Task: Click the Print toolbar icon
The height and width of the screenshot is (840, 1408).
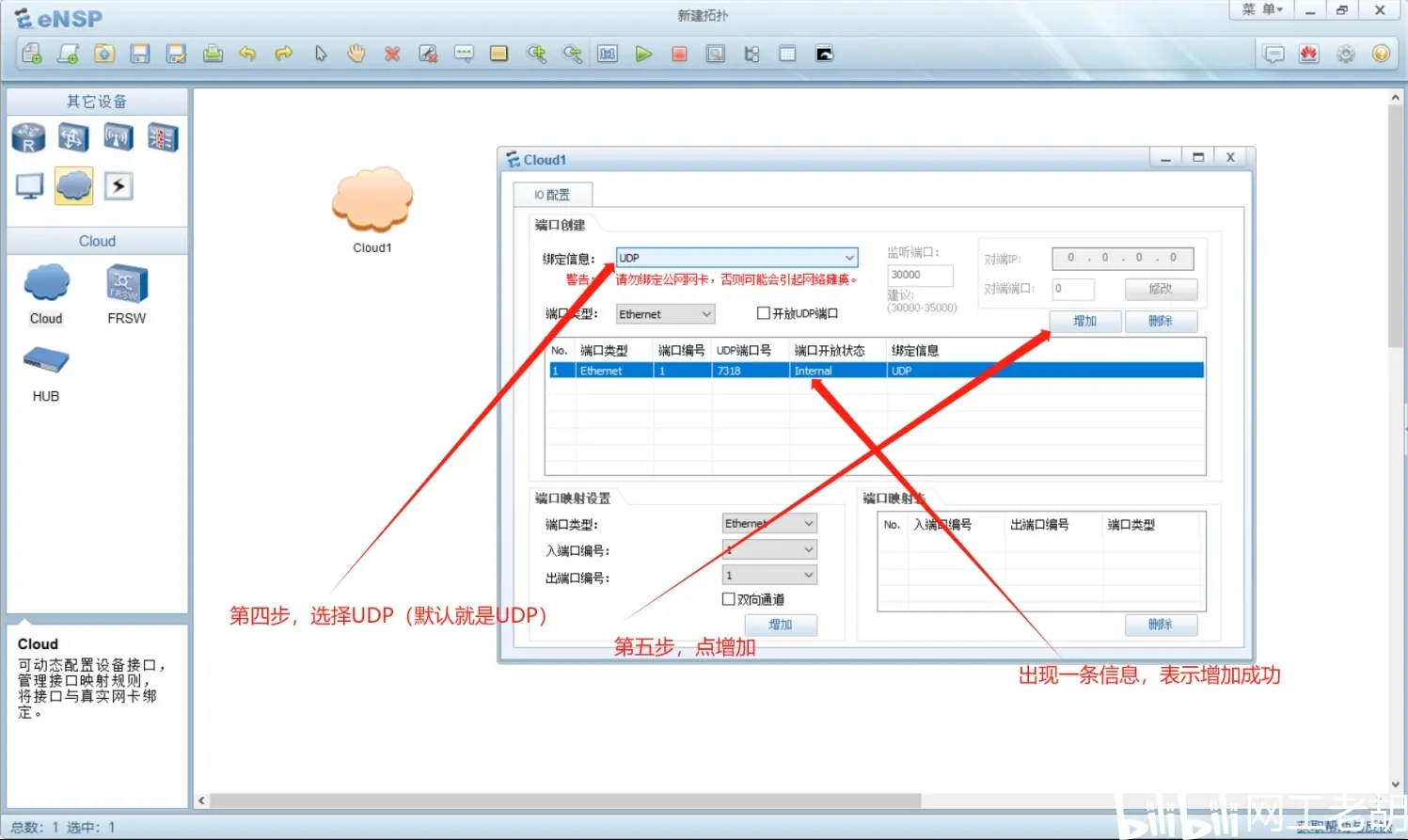Action: pyautogui.click(x=213, y=54)
